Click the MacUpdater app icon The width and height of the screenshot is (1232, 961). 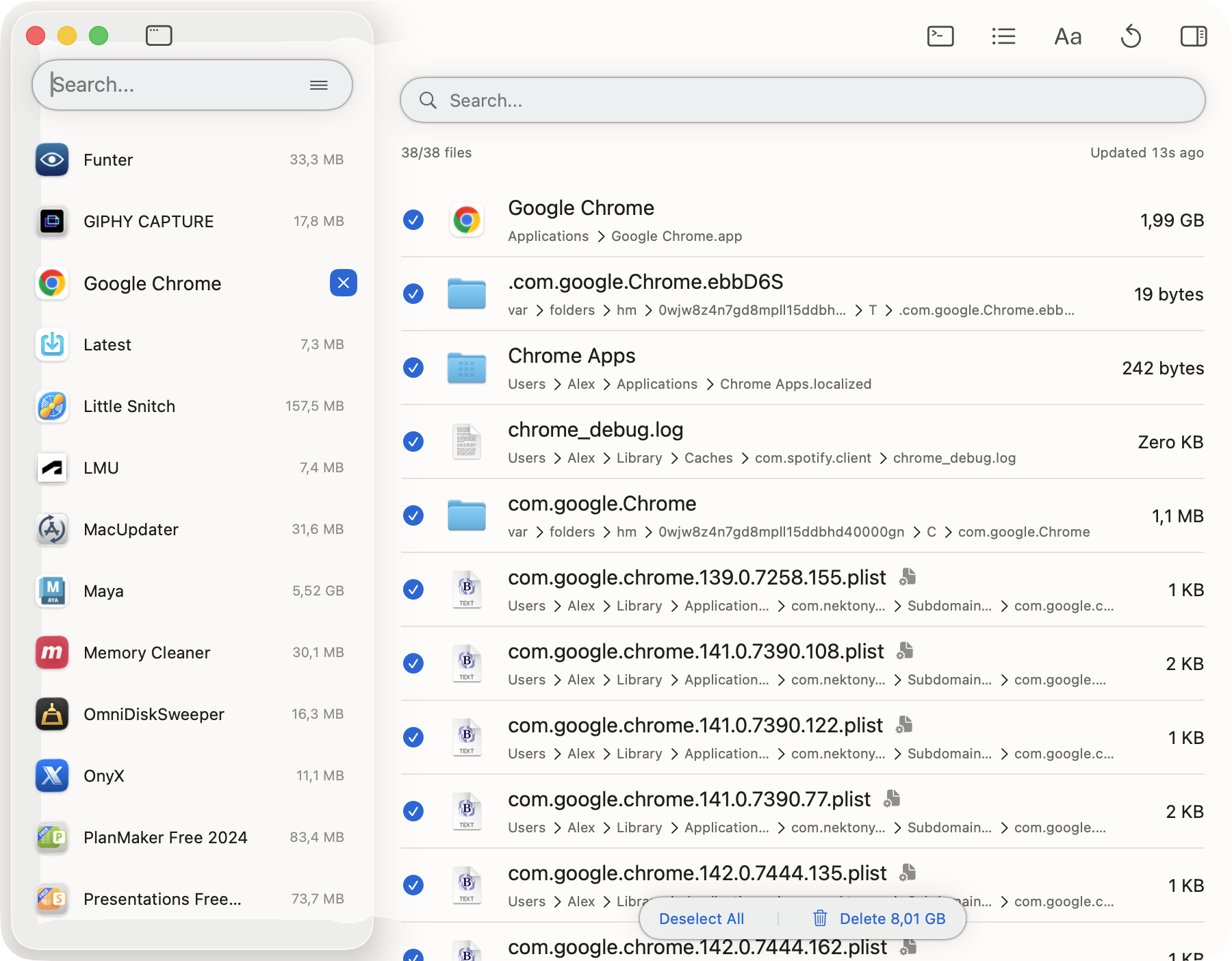[52, 529]
